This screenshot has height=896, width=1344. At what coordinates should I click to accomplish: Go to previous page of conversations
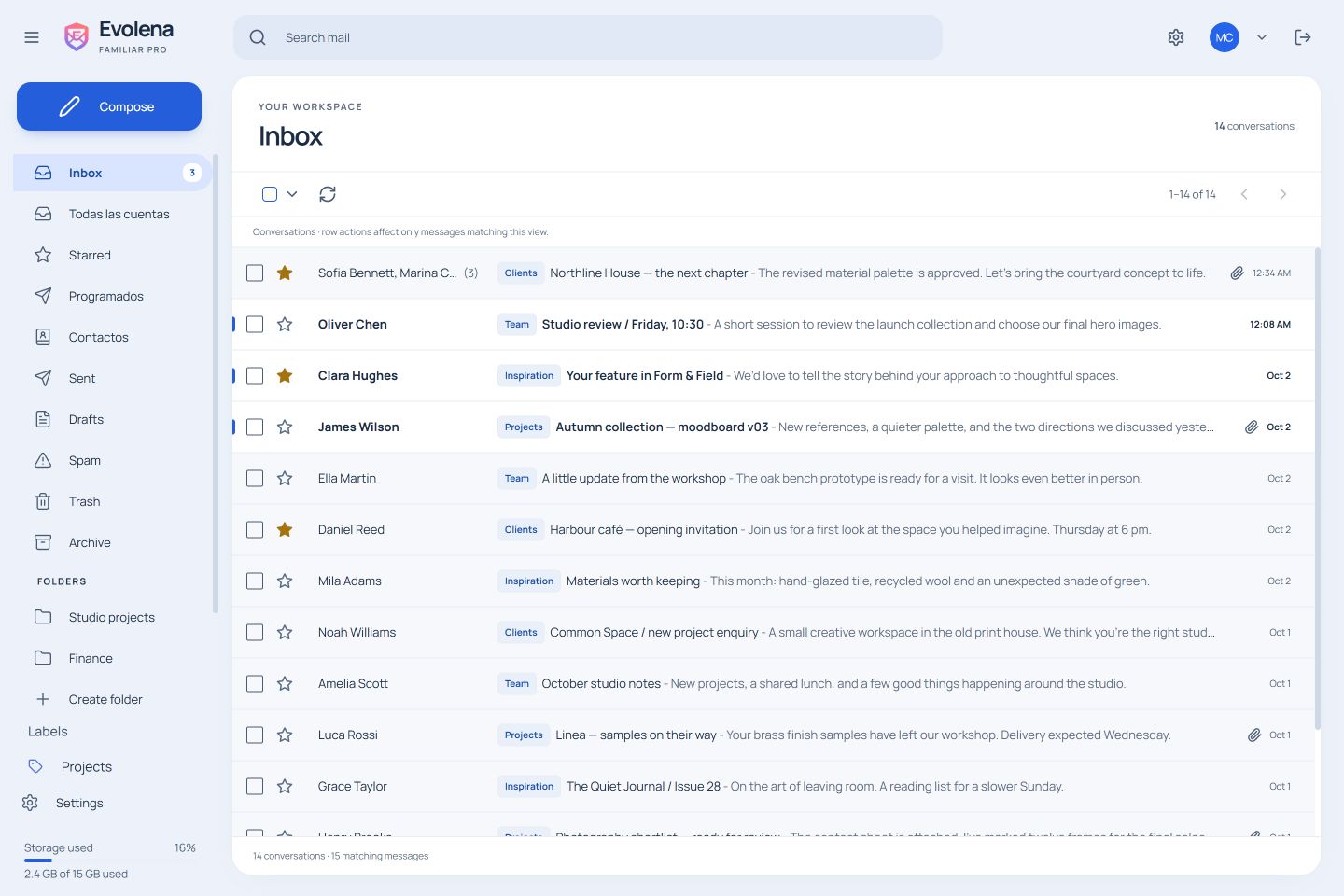(1244, 194)
